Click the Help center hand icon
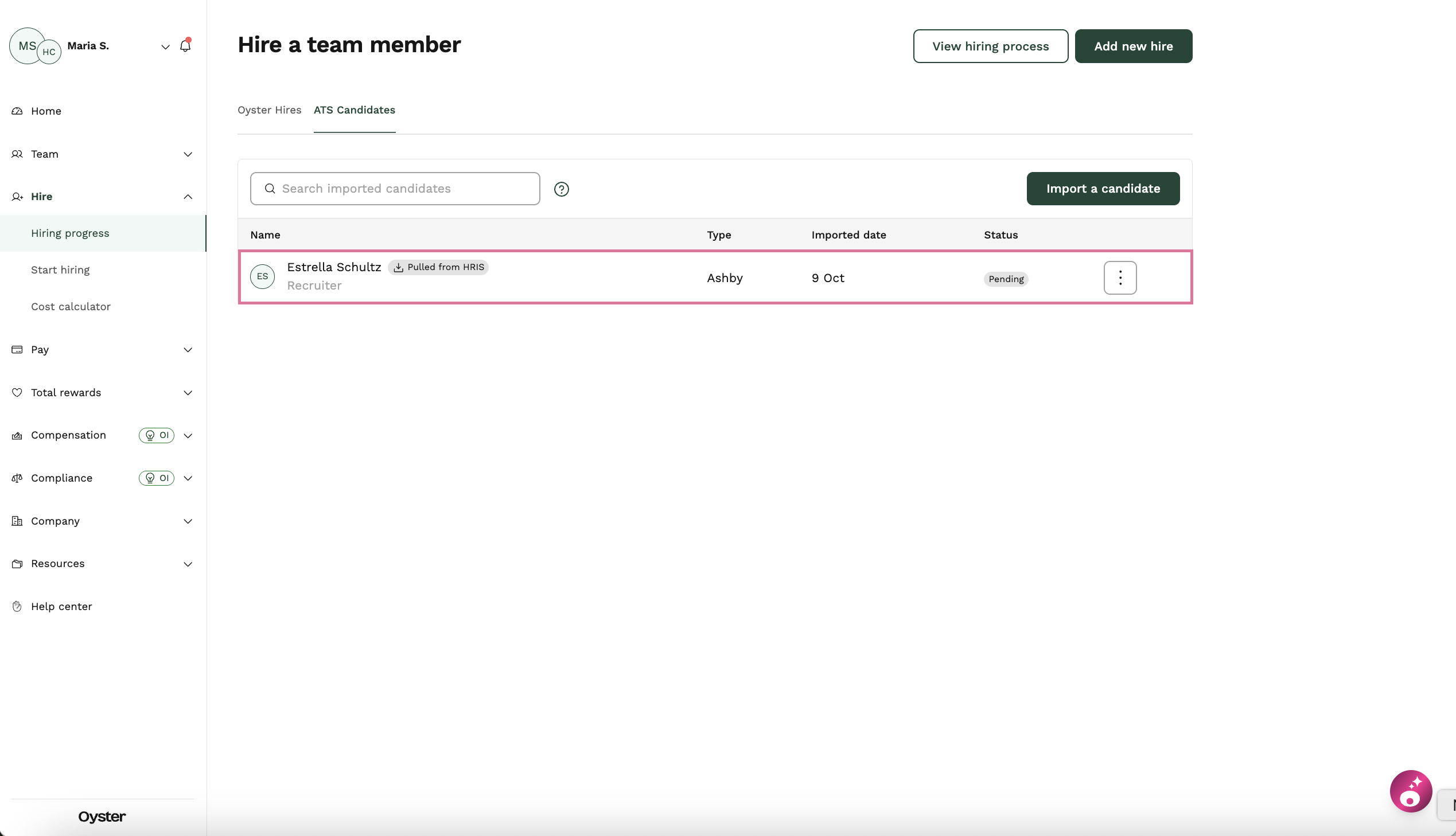1456x836 pixels. (17, 606)
